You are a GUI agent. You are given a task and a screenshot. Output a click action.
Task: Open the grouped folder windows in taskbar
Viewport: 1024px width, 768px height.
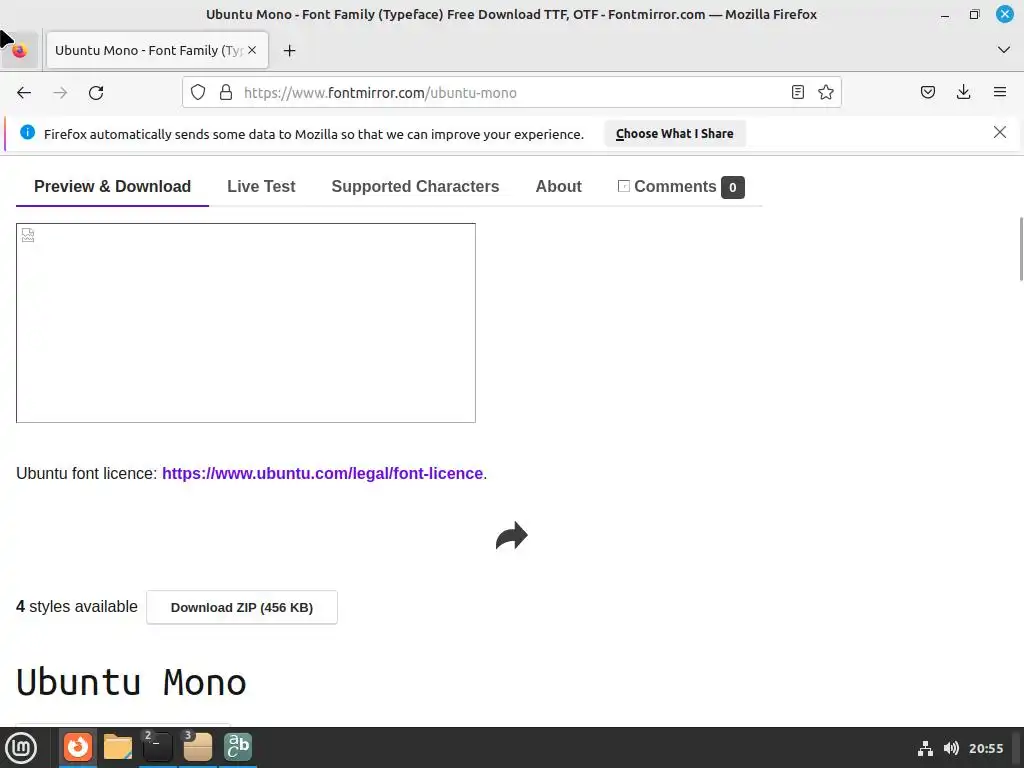197,747
